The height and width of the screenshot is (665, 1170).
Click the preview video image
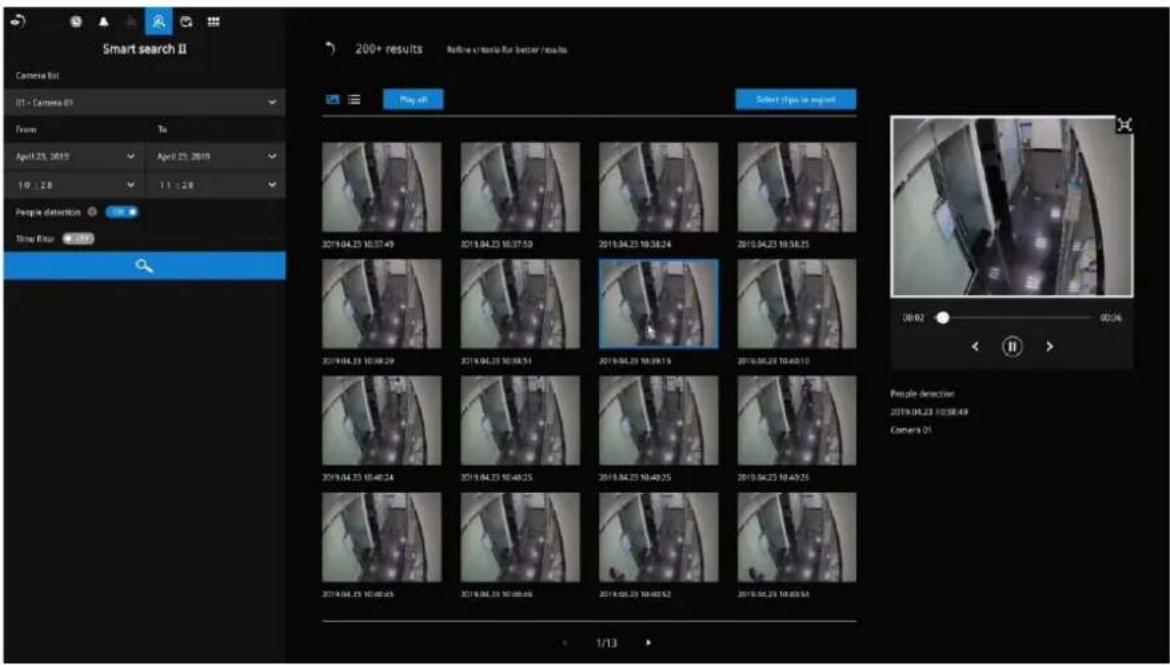(x=1012, y=207)
